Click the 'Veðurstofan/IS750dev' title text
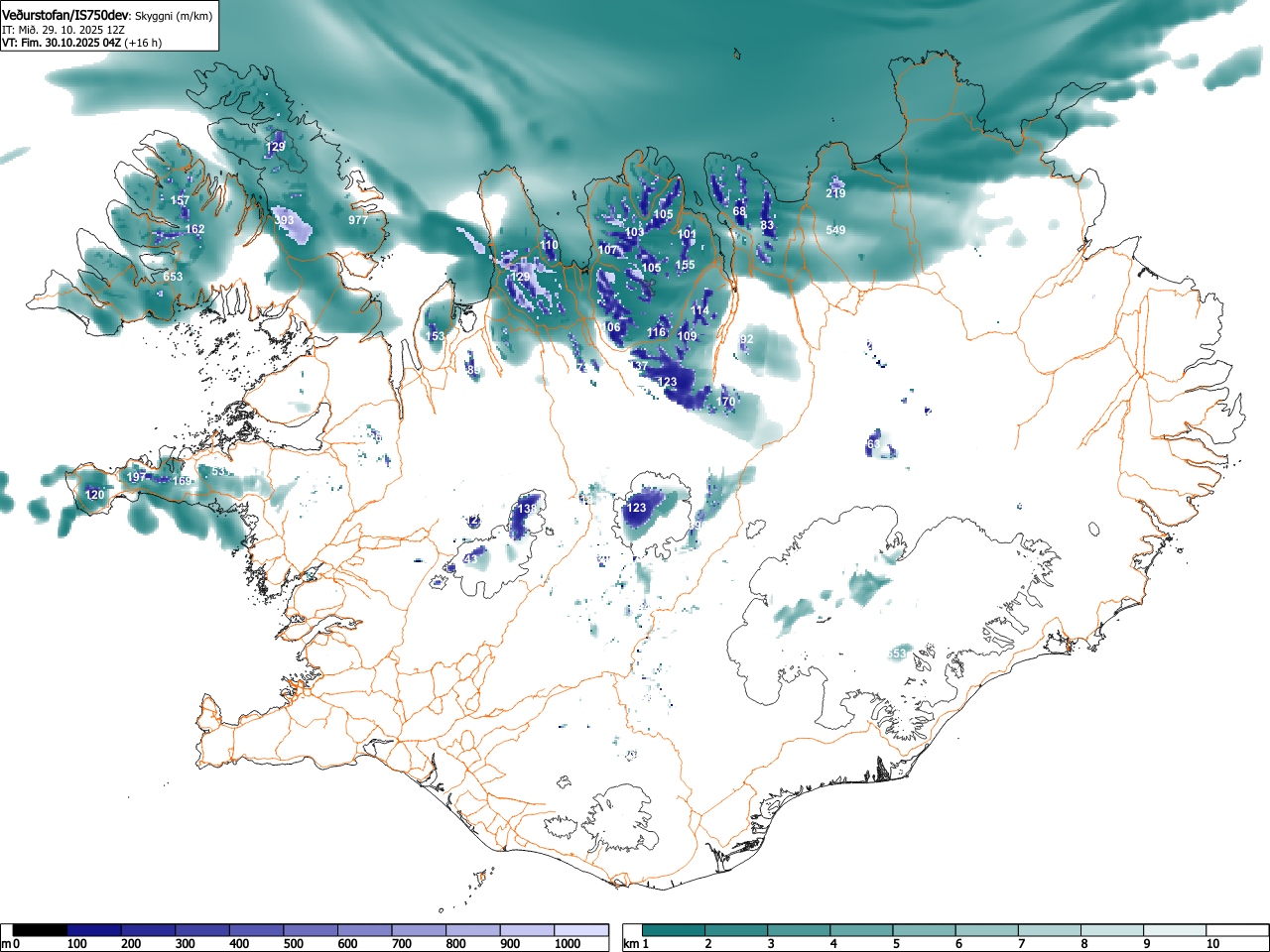The image size is (1270, 952). [x=65, y=15]
